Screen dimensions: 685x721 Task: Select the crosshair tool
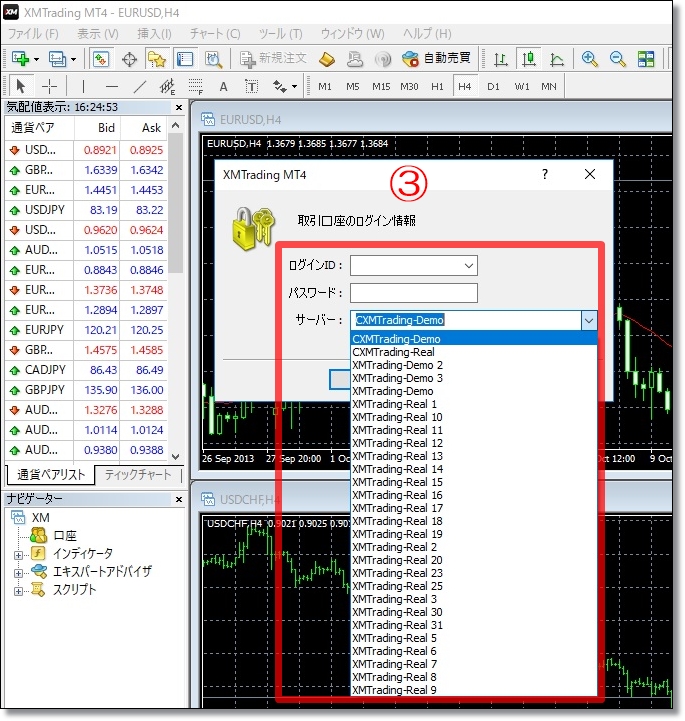pos(49,86)
